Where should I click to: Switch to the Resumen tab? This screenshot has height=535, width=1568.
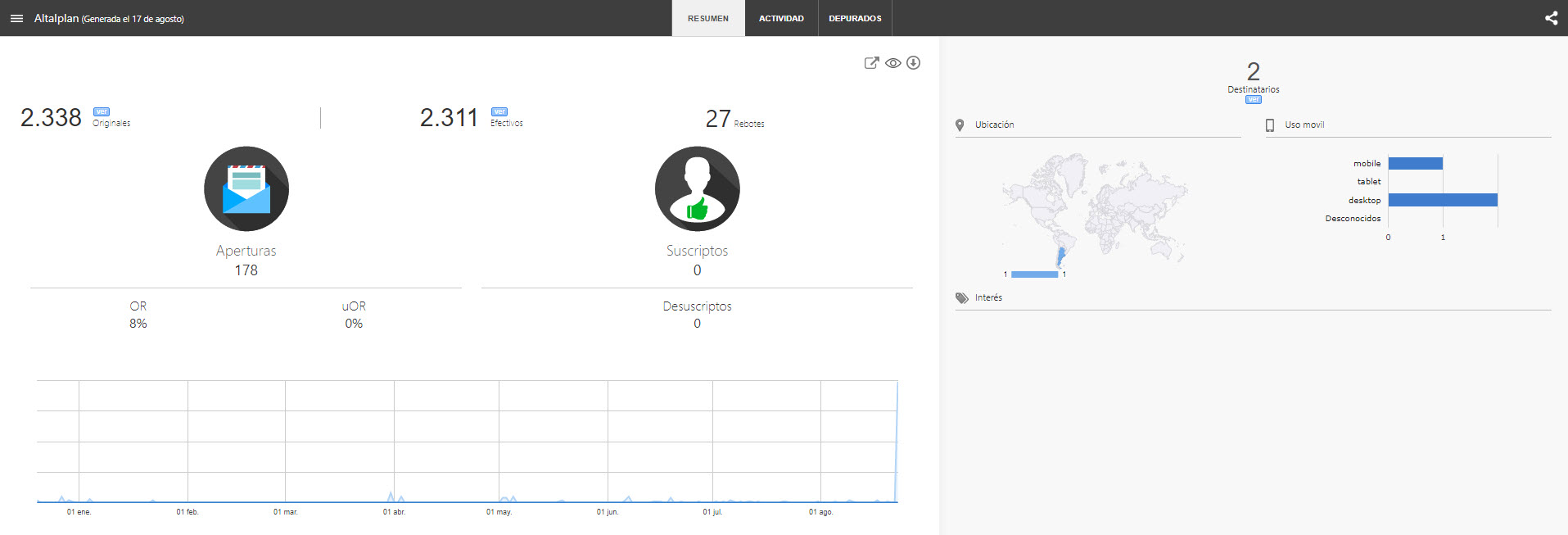(708, 18)
